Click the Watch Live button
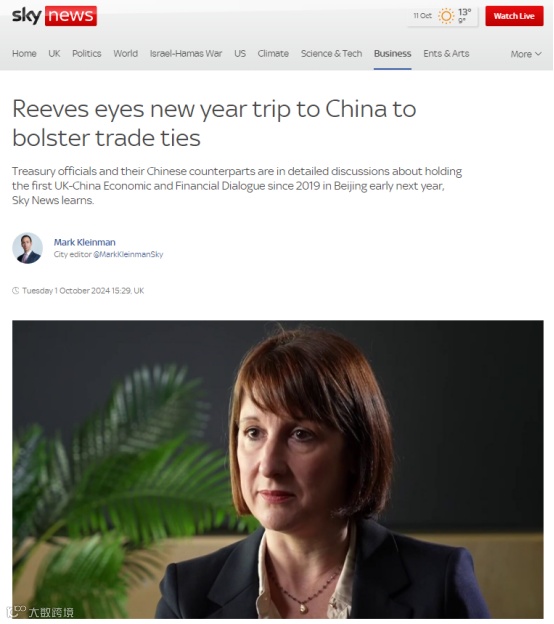Viewport: 554px width, 624px height. click(x=514, y=16)
